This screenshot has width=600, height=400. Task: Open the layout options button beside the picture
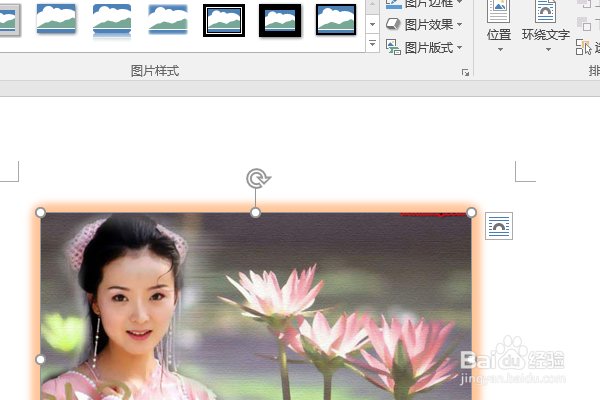499,226
